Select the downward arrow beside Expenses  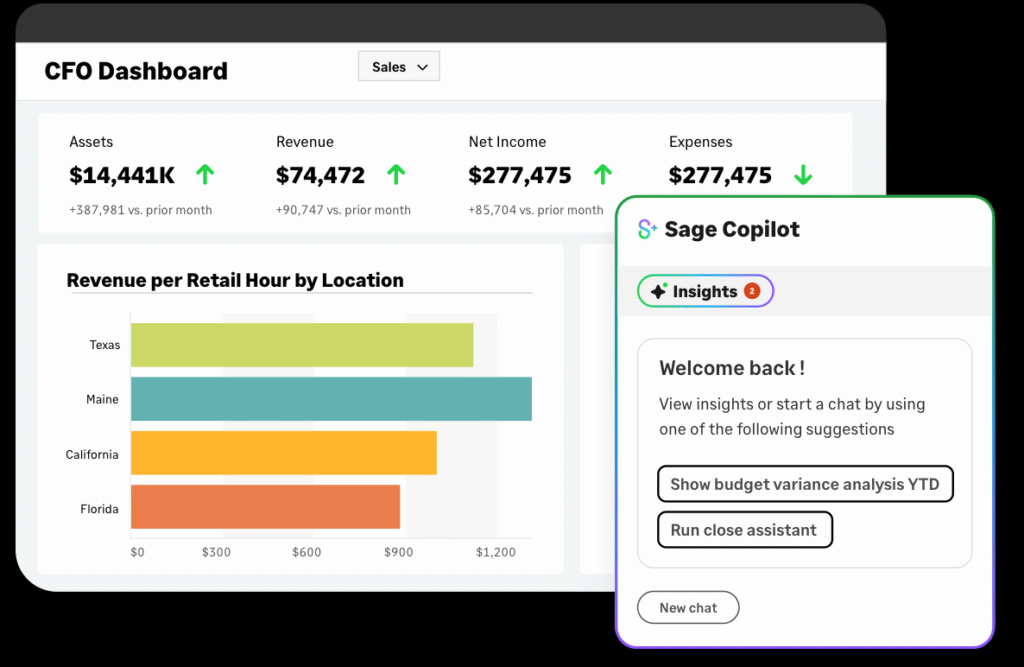tap(803, 174)
